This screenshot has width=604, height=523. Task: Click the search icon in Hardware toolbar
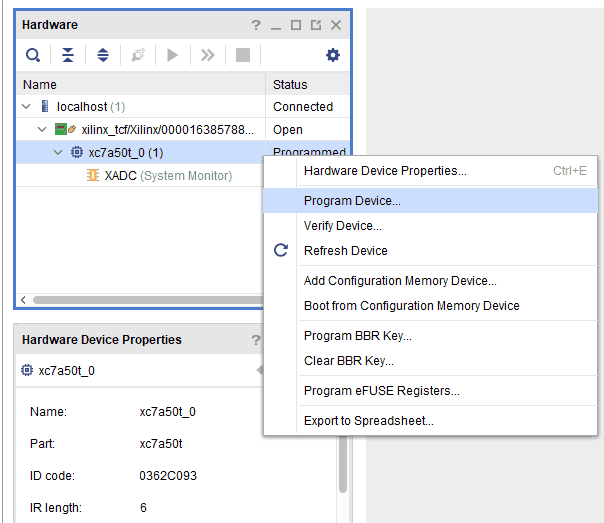click(33, 55)
